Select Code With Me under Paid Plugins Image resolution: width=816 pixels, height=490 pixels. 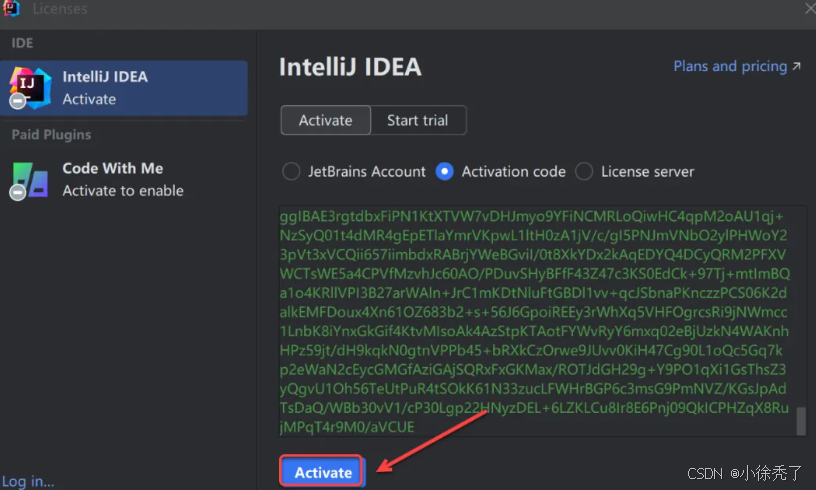click(124, 180)
